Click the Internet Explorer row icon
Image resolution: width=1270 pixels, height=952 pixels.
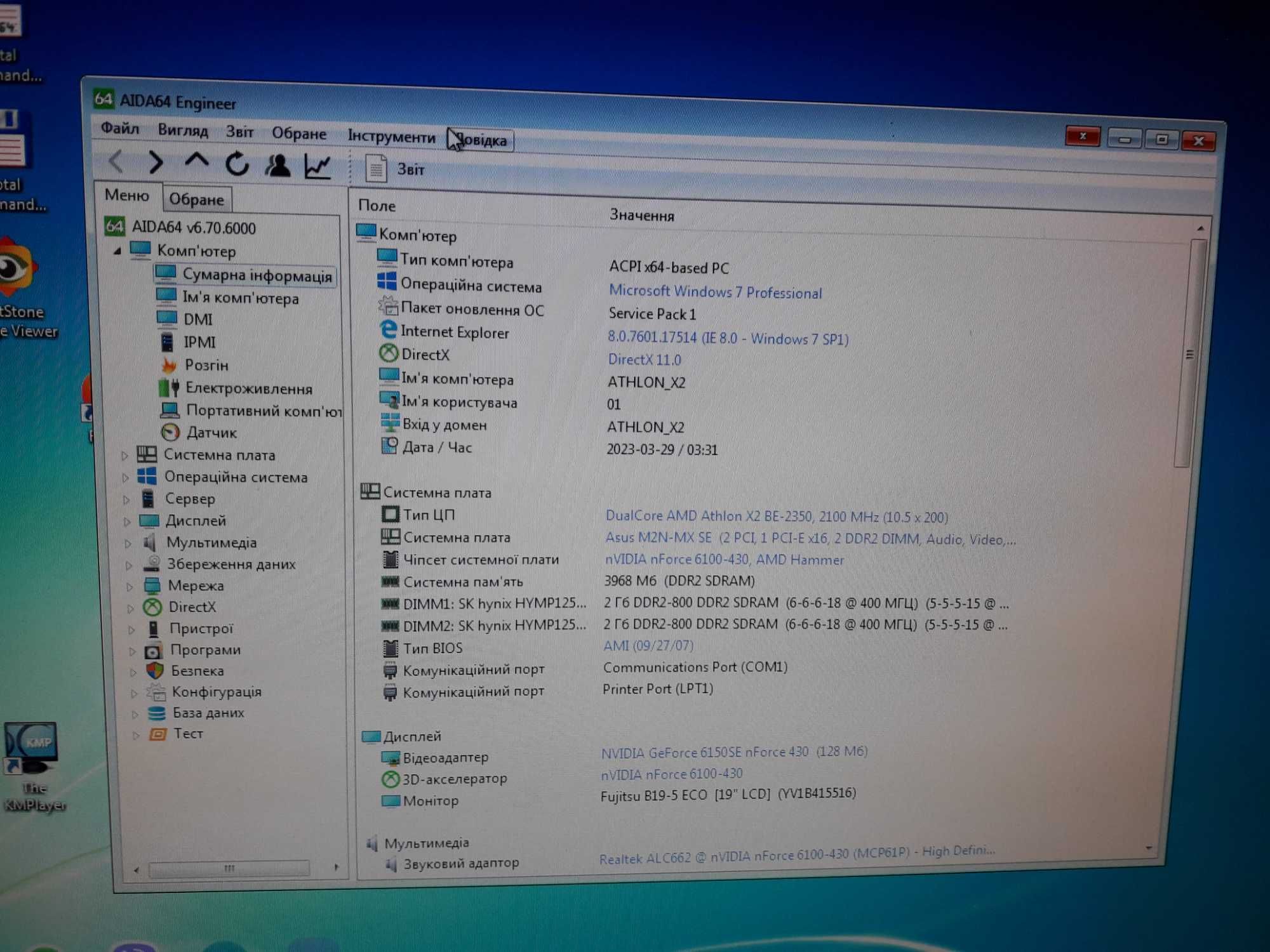388,330
